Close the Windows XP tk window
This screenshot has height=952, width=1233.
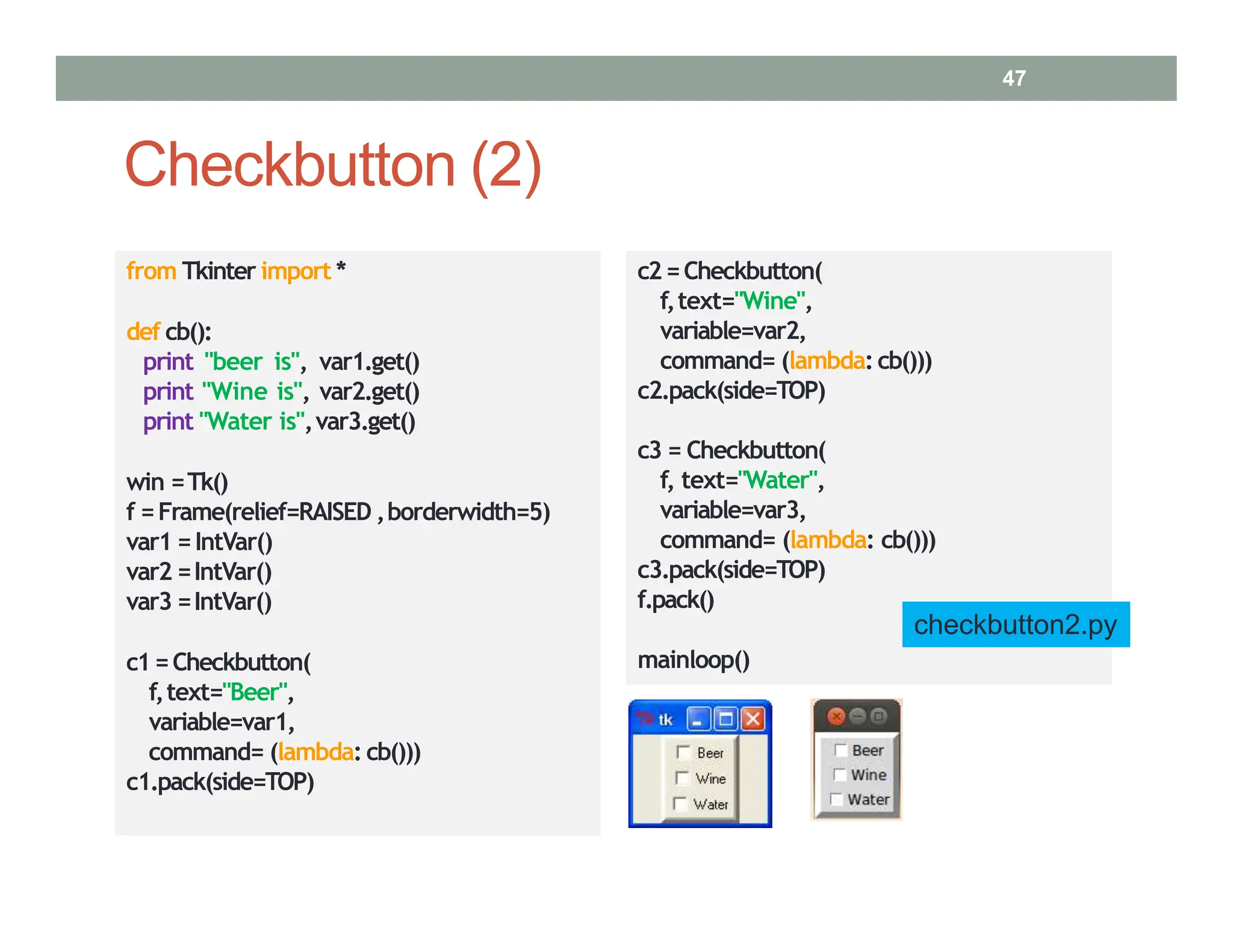(753, 719)
